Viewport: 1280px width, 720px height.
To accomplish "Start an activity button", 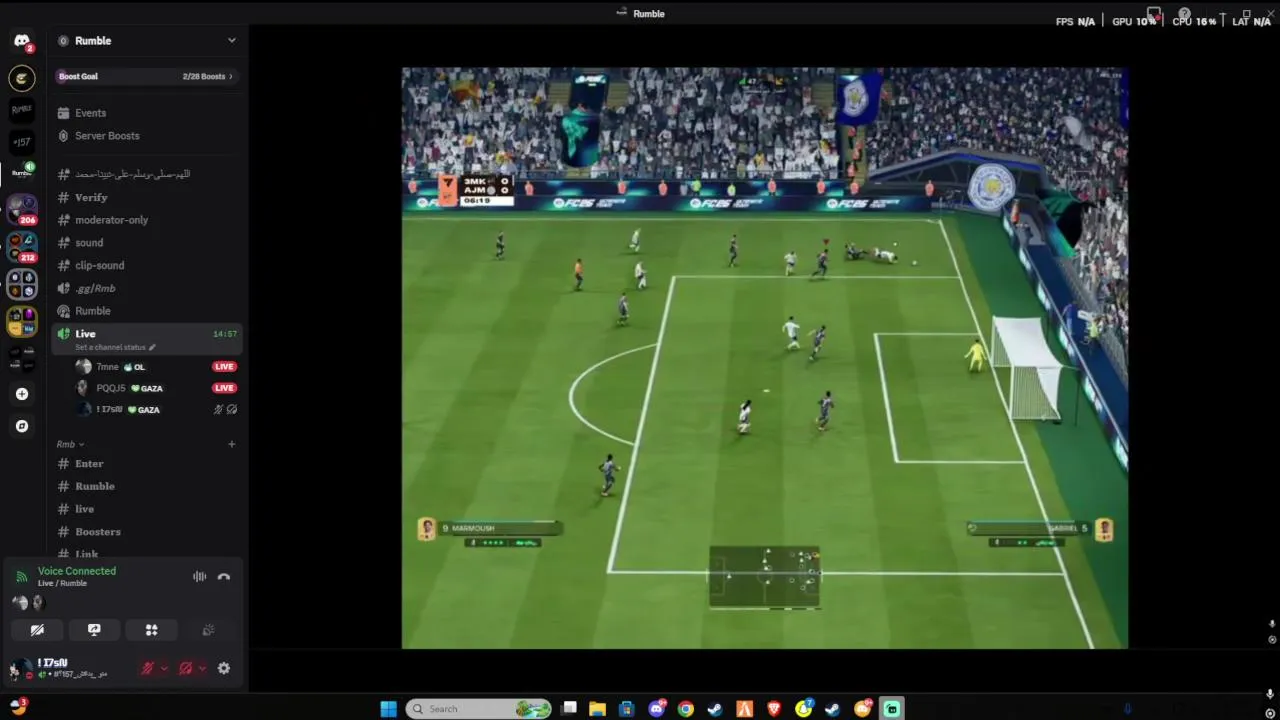I will [x=151, y=630].
